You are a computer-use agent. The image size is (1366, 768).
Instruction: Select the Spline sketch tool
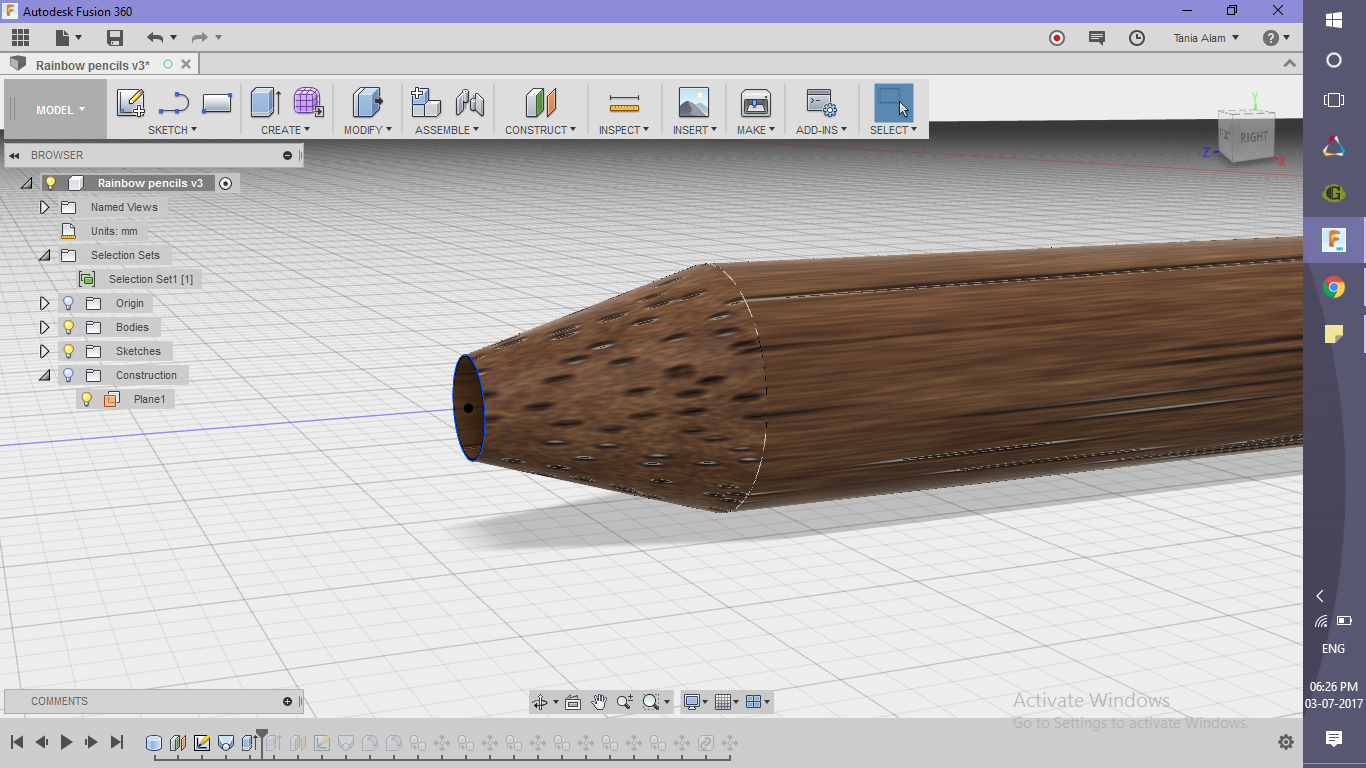[x=174, y=103]
